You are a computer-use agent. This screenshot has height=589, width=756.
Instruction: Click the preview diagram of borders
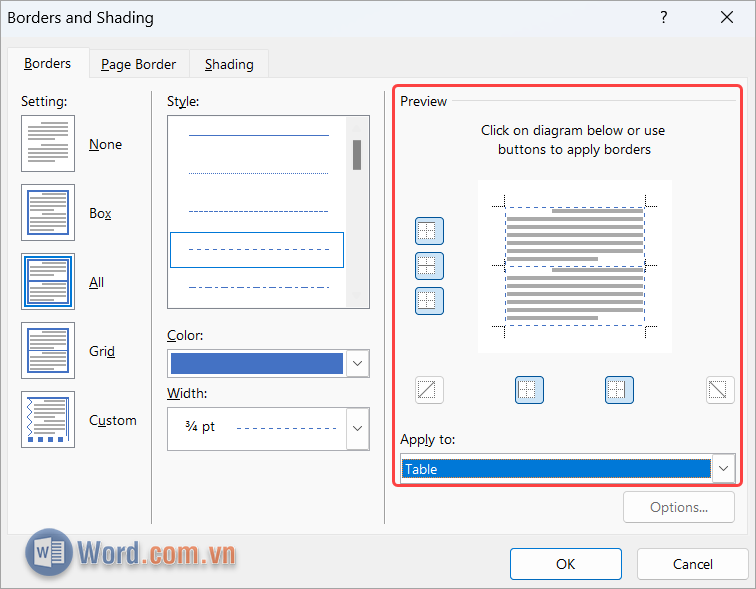point(575,267)
